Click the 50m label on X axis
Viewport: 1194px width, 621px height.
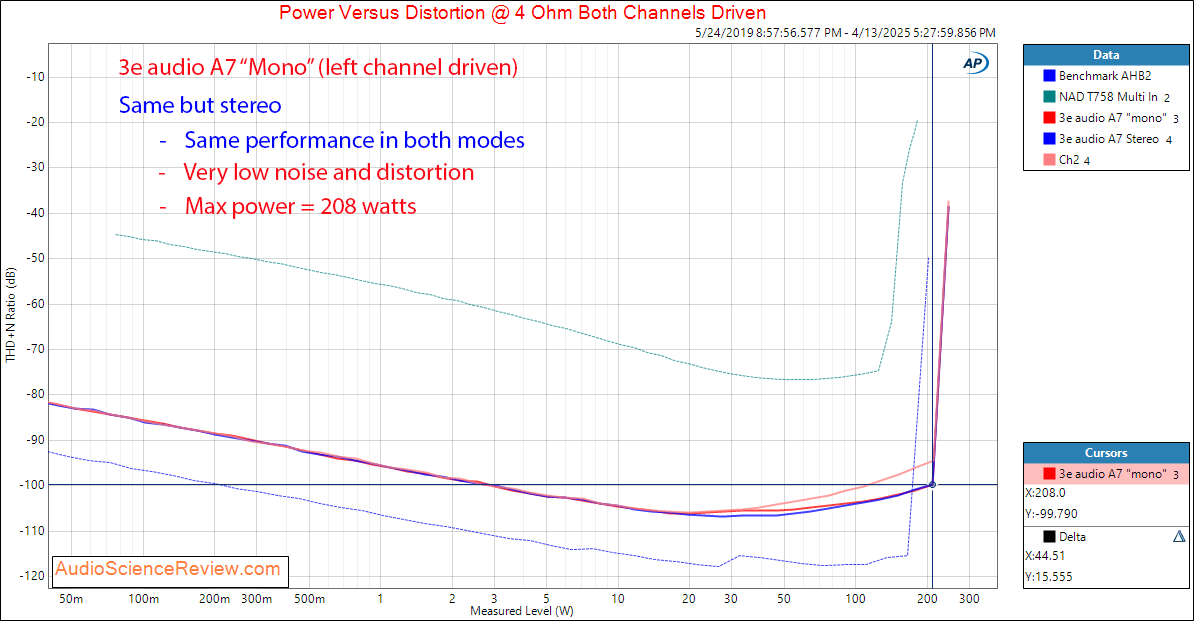click(x=71, y=599)
